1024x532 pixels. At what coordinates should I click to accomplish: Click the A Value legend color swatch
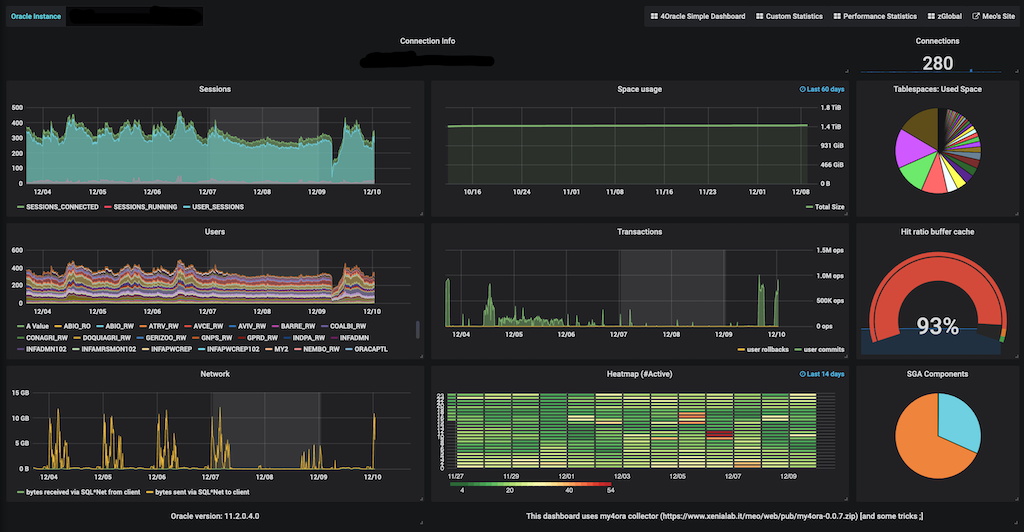20,326
